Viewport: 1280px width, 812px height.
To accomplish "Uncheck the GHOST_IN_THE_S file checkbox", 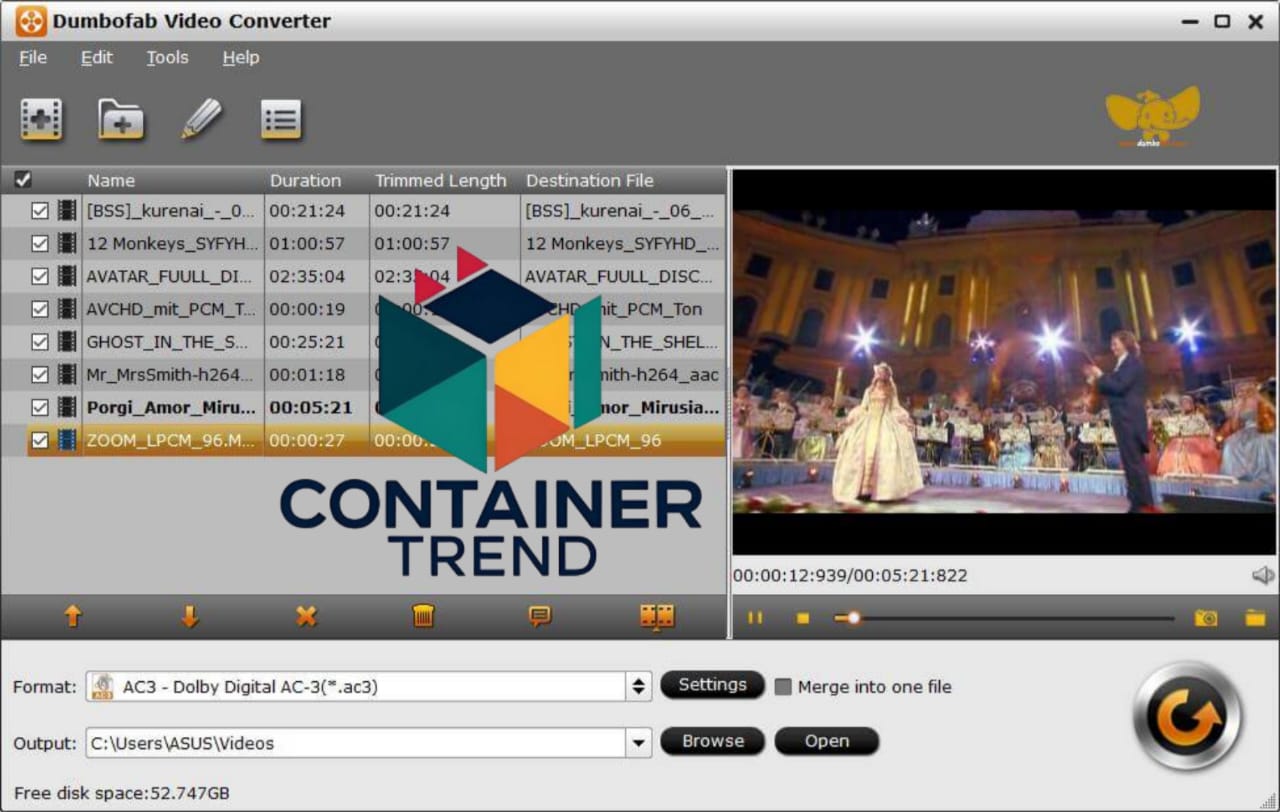I will (x=40, y=342).
